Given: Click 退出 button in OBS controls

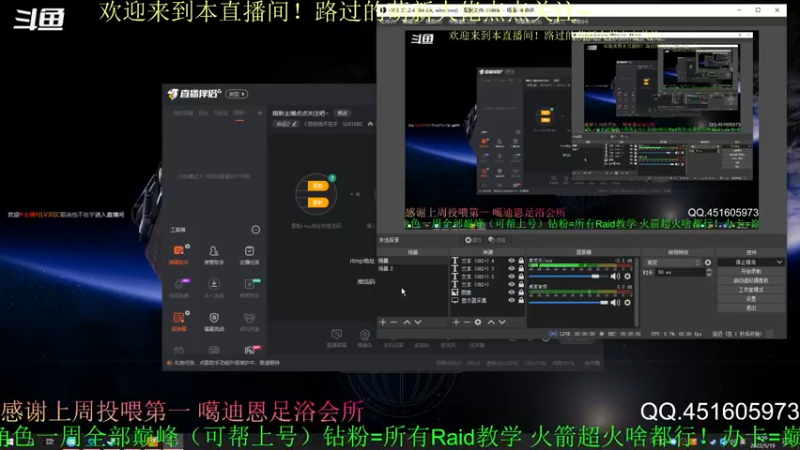Looking at the screenshot, I should 751,308.
